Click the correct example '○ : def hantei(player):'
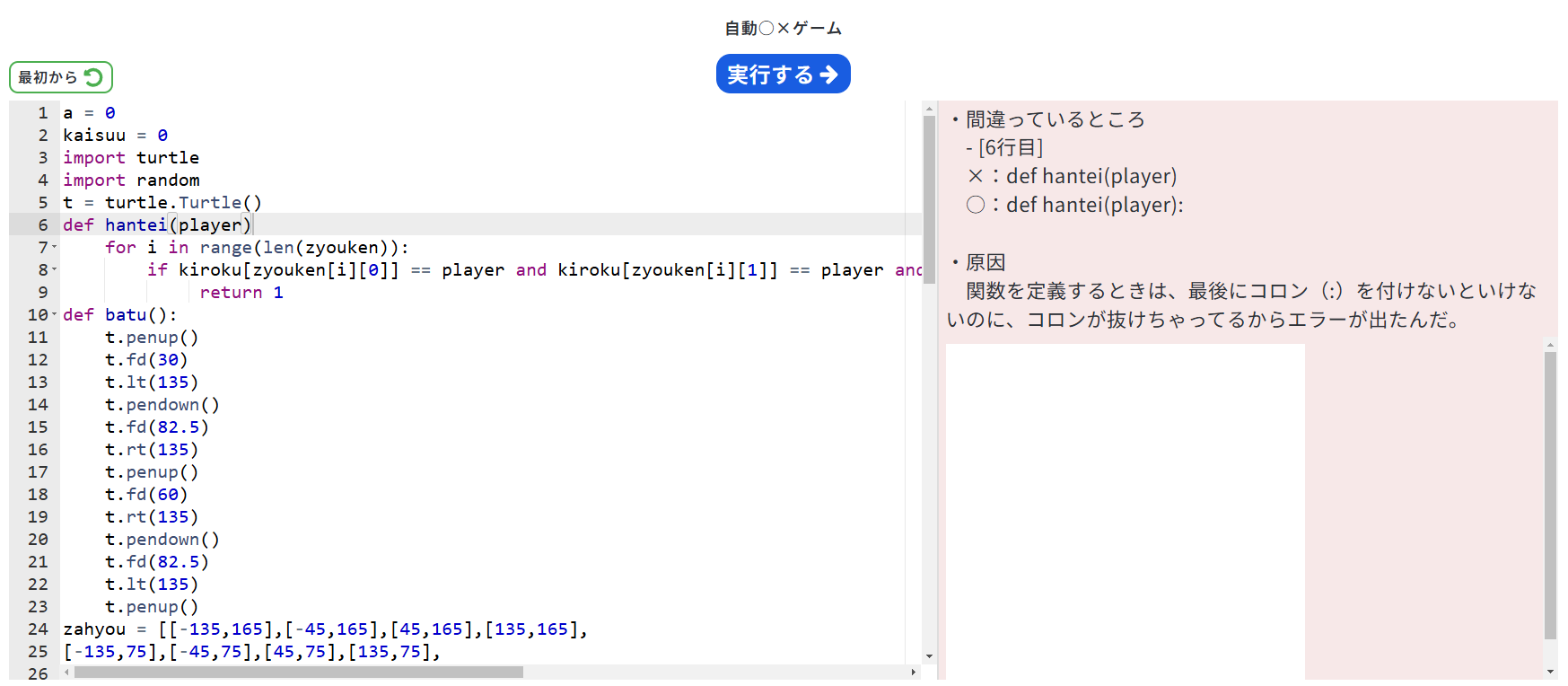Screen dimensions: 1568x686 [x=1075, y=205]
